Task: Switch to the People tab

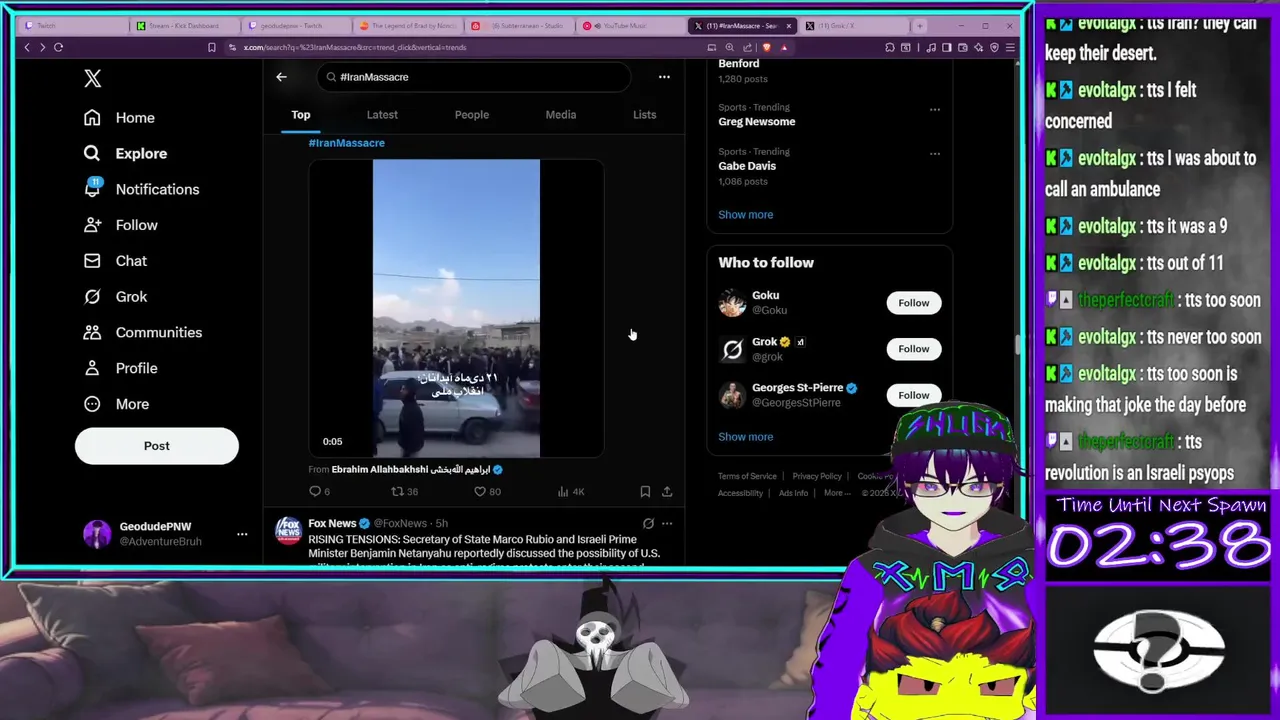Action: [472, 115]
